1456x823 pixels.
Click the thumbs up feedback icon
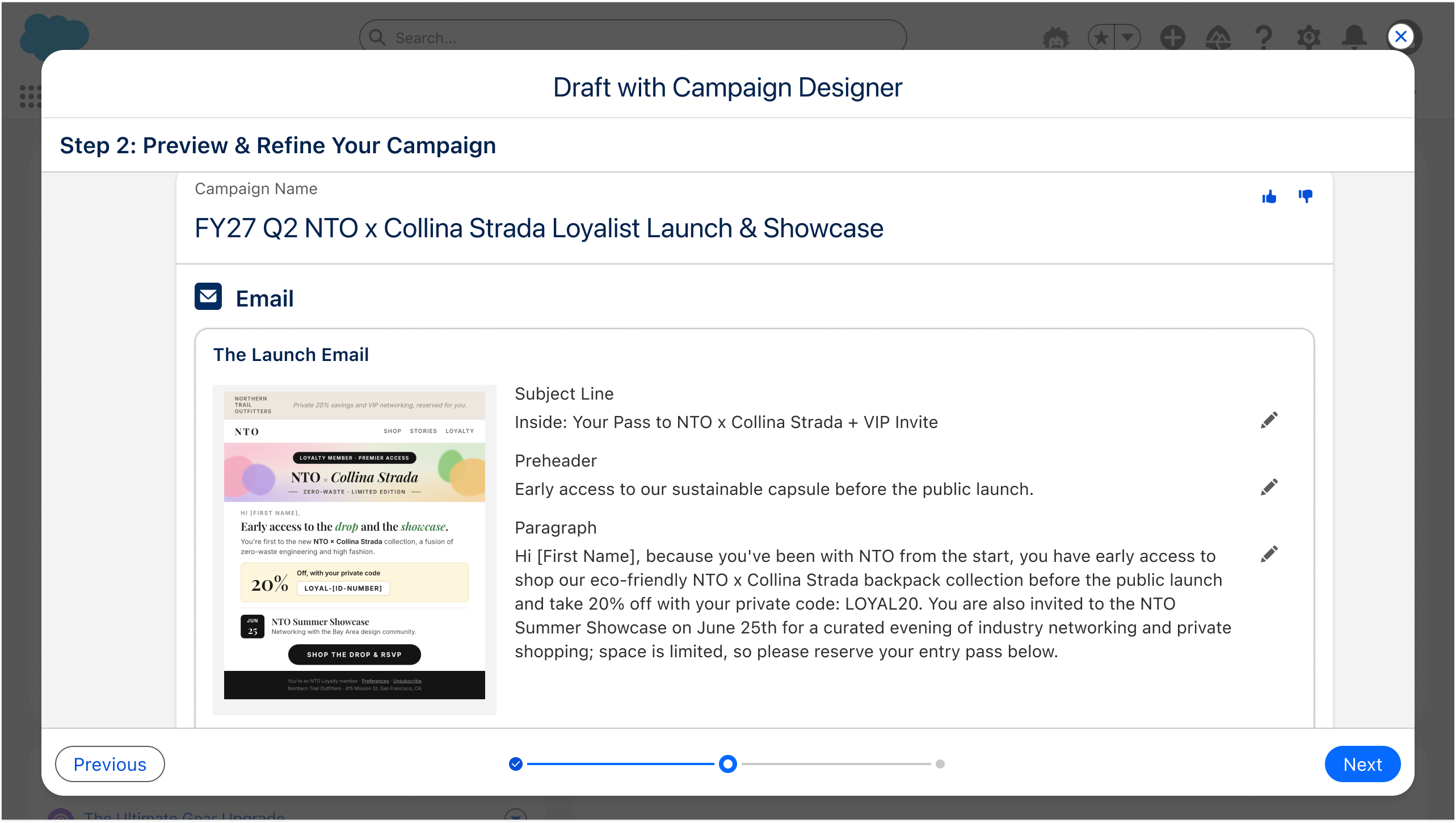[x=1269, y=196]
